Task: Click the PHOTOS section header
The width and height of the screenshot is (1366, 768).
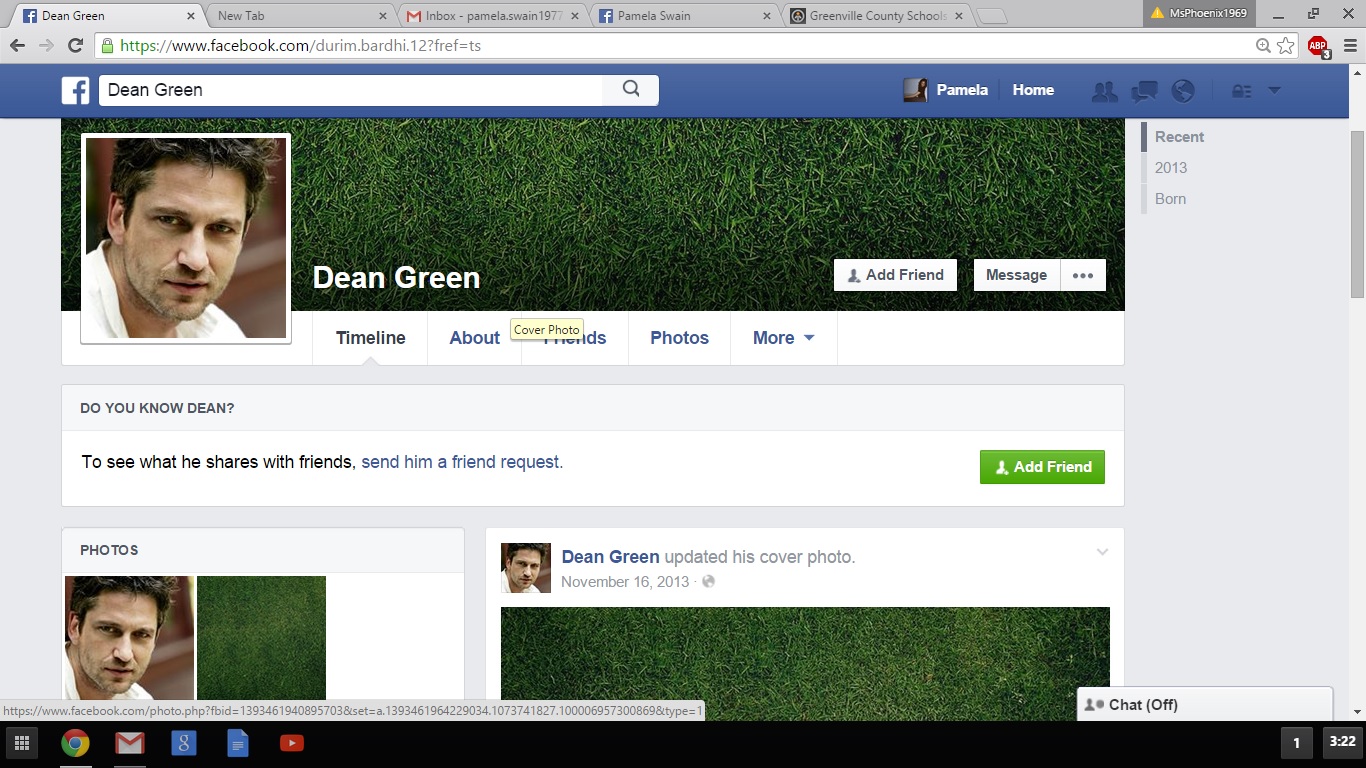Action: [x=109, y=550]
